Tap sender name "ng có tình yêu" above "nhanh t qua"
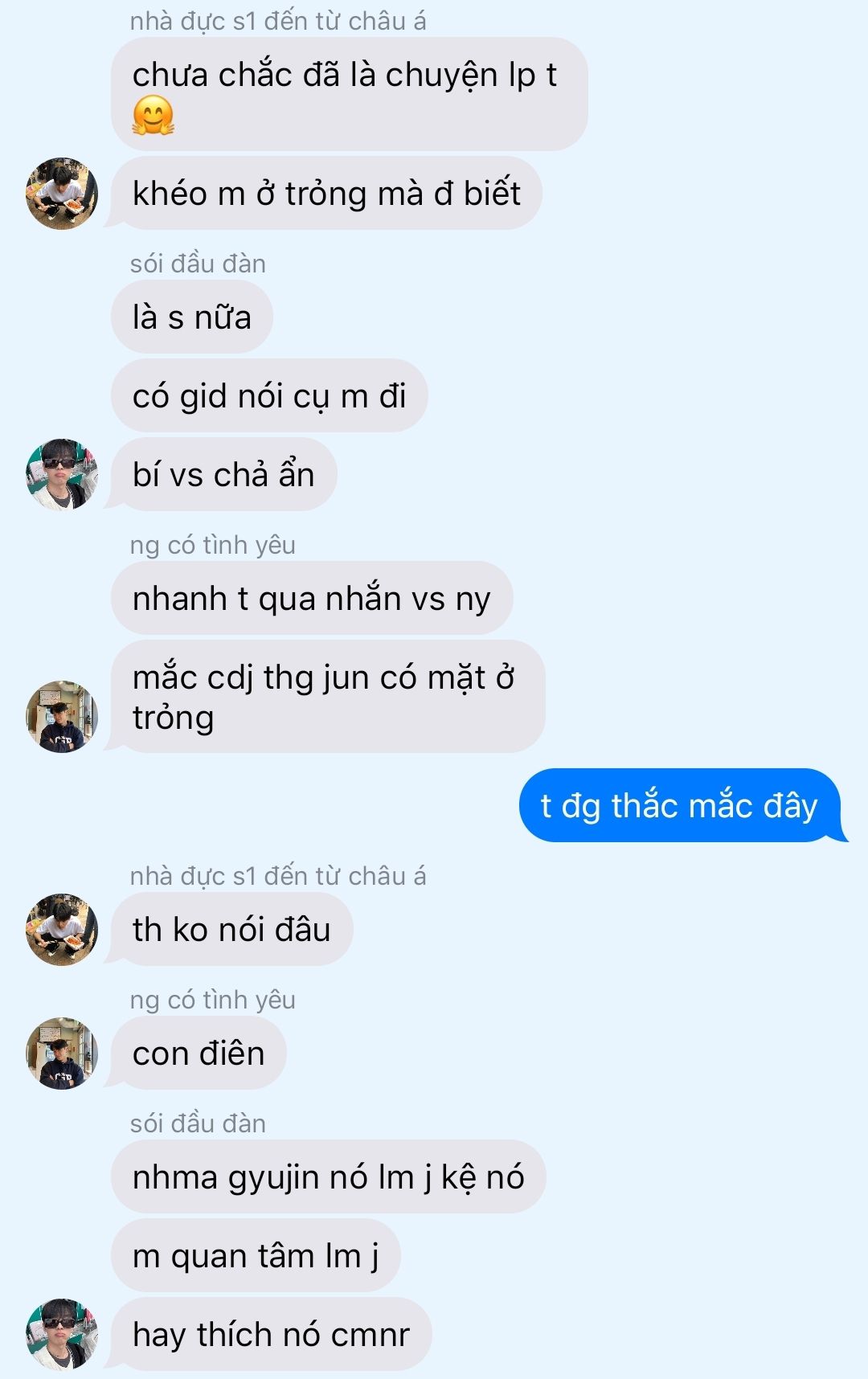 213,545
